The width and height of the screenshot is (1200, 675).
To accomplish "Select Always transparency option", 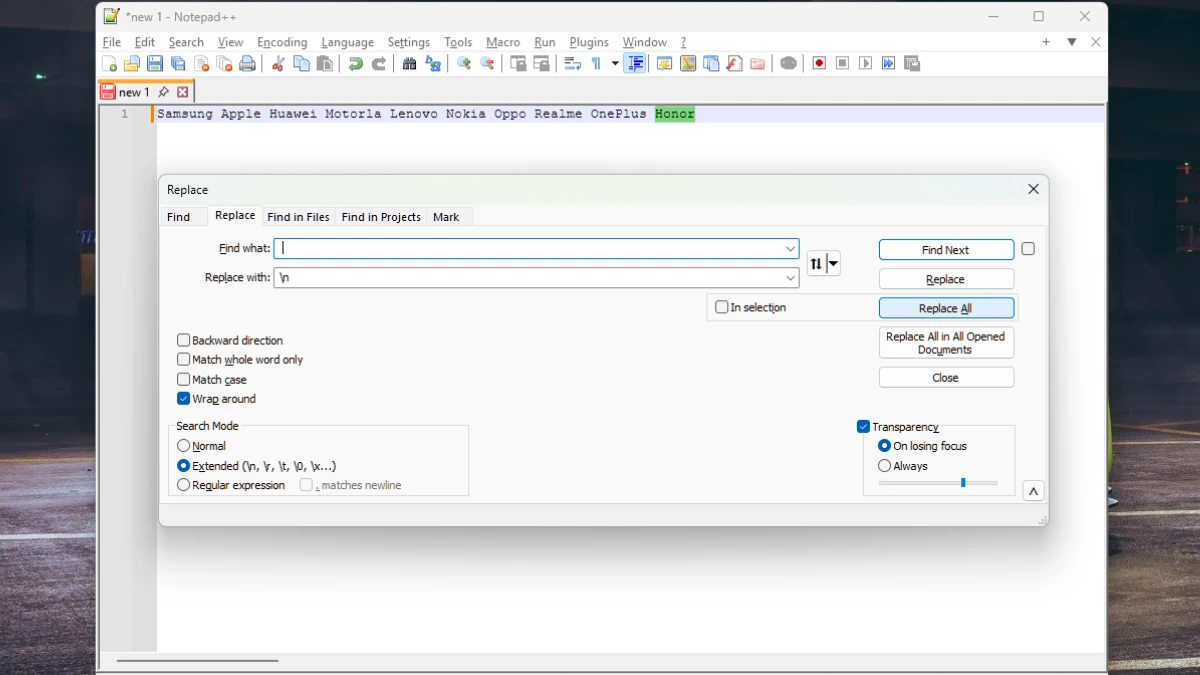I will point(884,466).
